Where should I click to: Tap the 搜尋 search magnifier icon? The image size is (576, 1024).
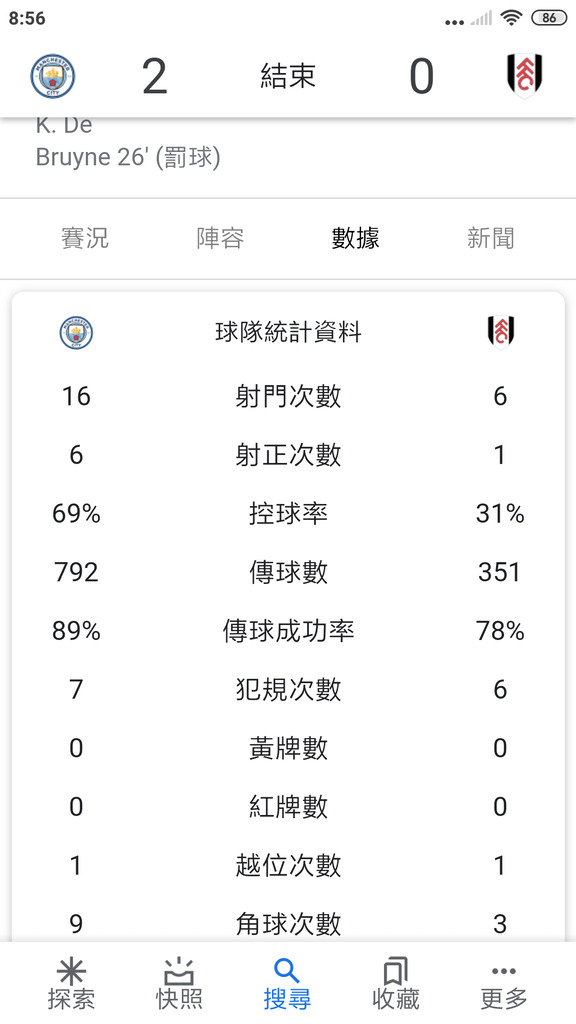tap(287, 971)
